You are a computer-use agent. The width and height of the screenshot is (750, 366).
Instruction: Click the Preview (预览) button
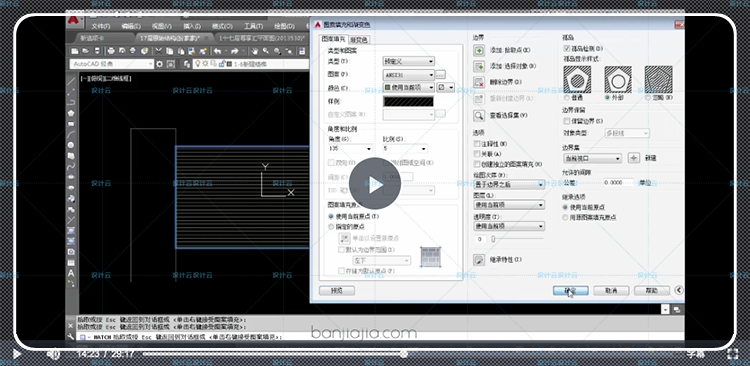tap(337, 290)
